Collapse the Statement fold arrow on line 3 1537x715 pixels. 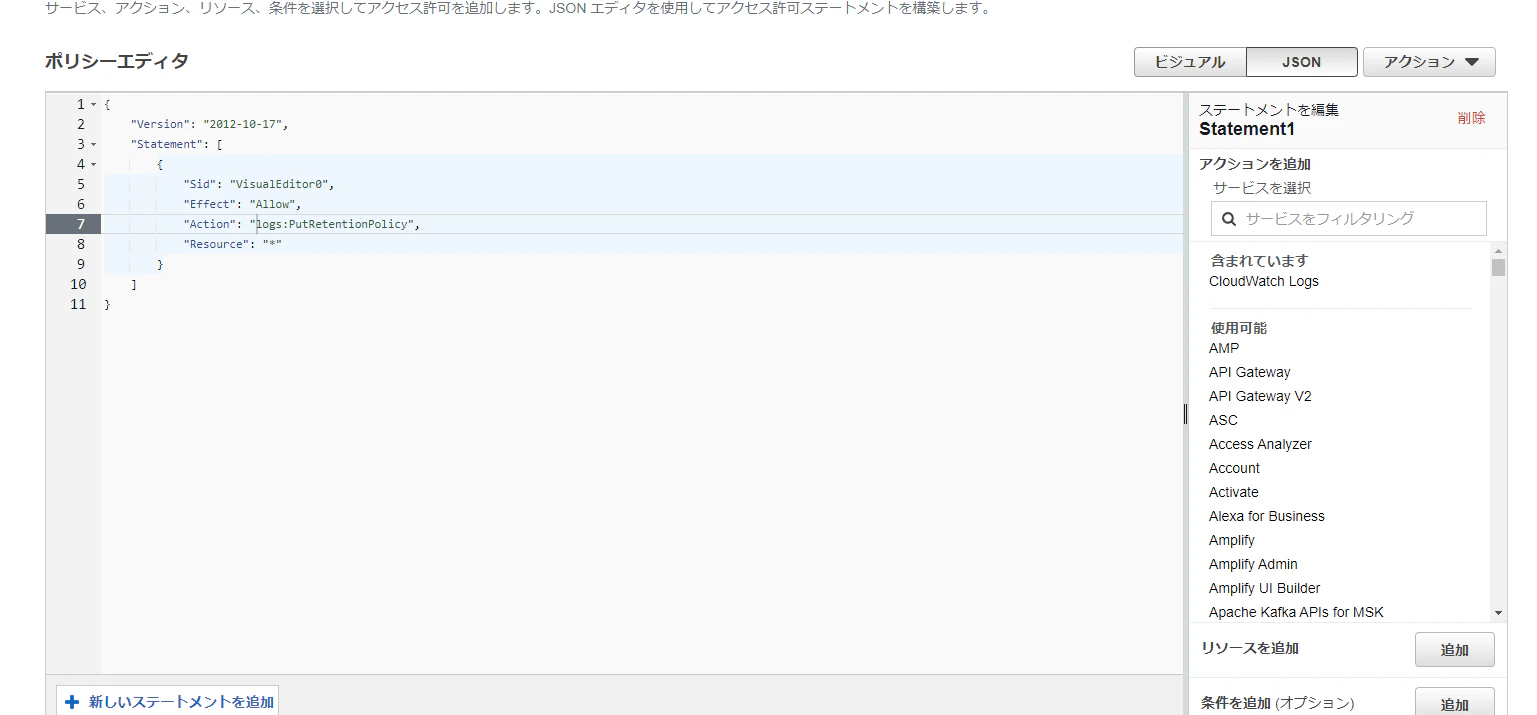pyautogui.click(x=94, y=144)
